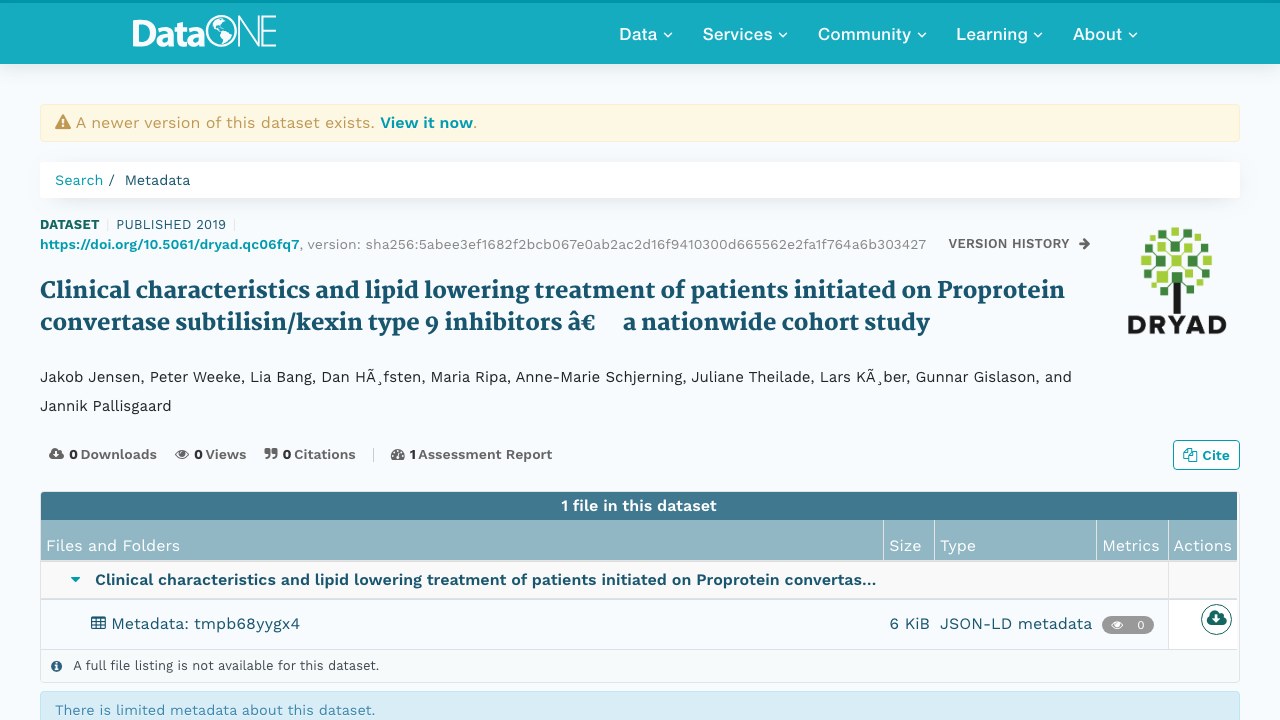Click the dataset title heading
1280x720 pixels.
(552, 306)
